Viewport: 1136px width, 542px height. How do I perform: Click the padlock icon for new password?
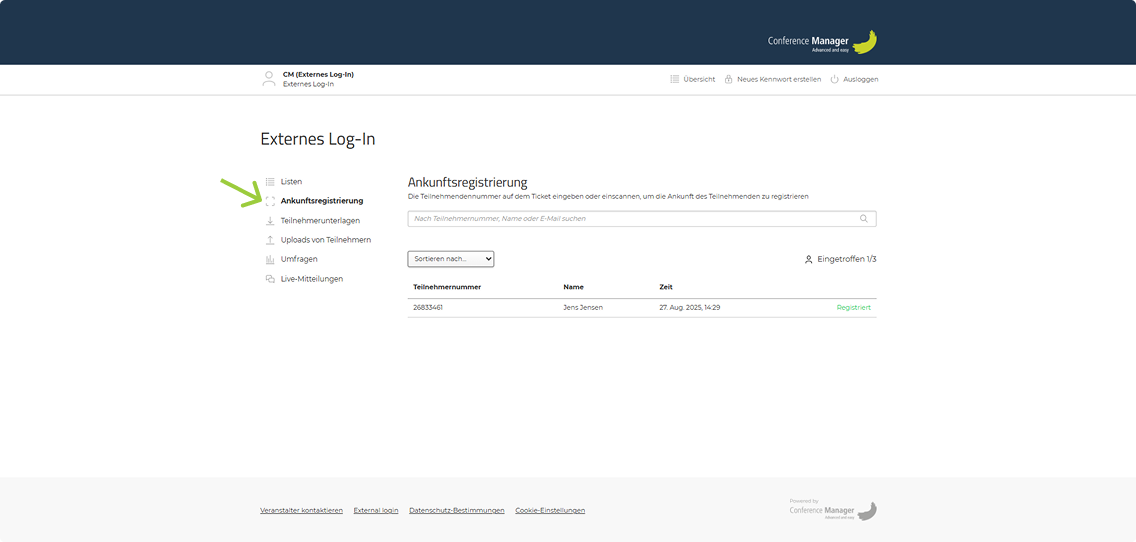point(728,79)
